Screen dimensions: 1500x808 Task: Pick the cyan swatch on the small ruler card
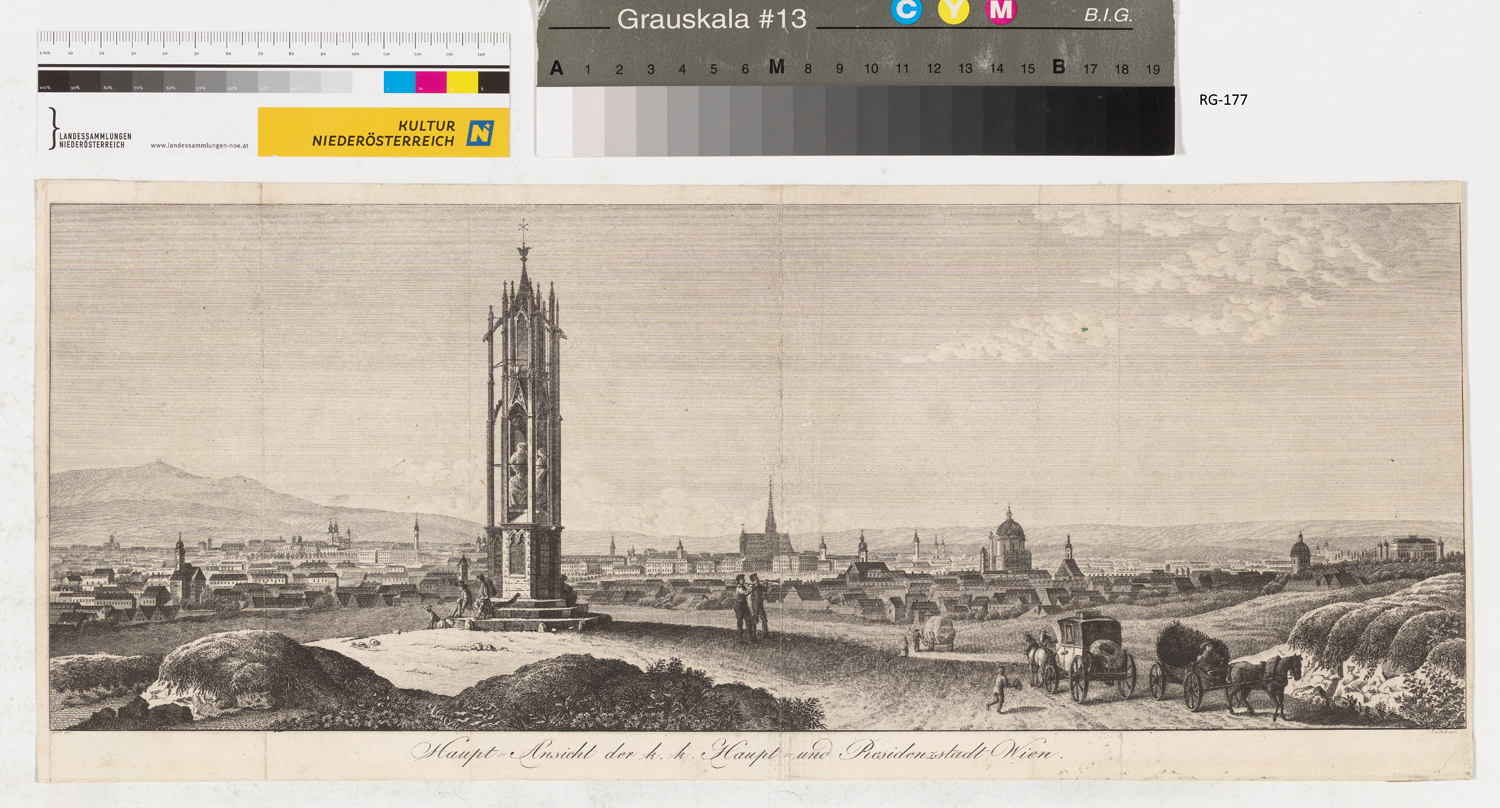click(x=399, y=82)
